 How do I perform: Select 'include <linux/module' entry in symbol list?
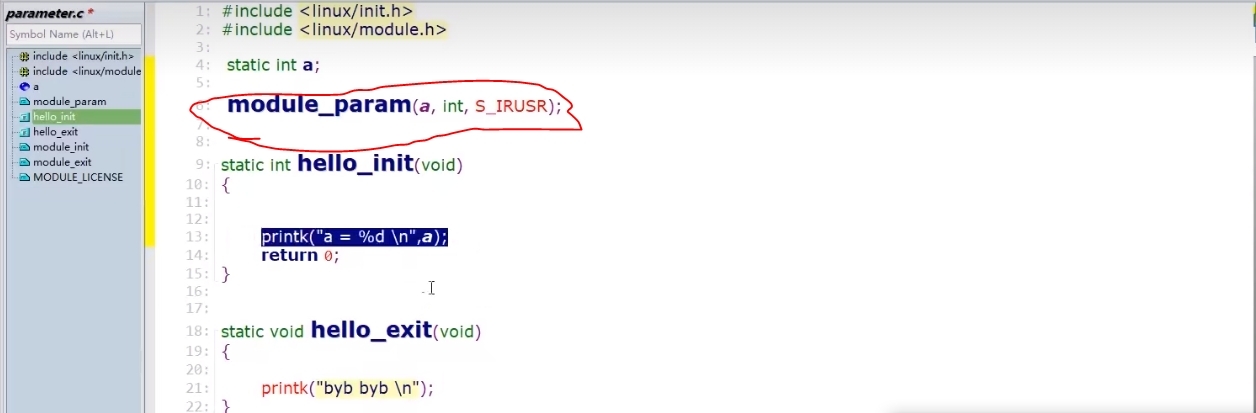click(x=87, y=71)
